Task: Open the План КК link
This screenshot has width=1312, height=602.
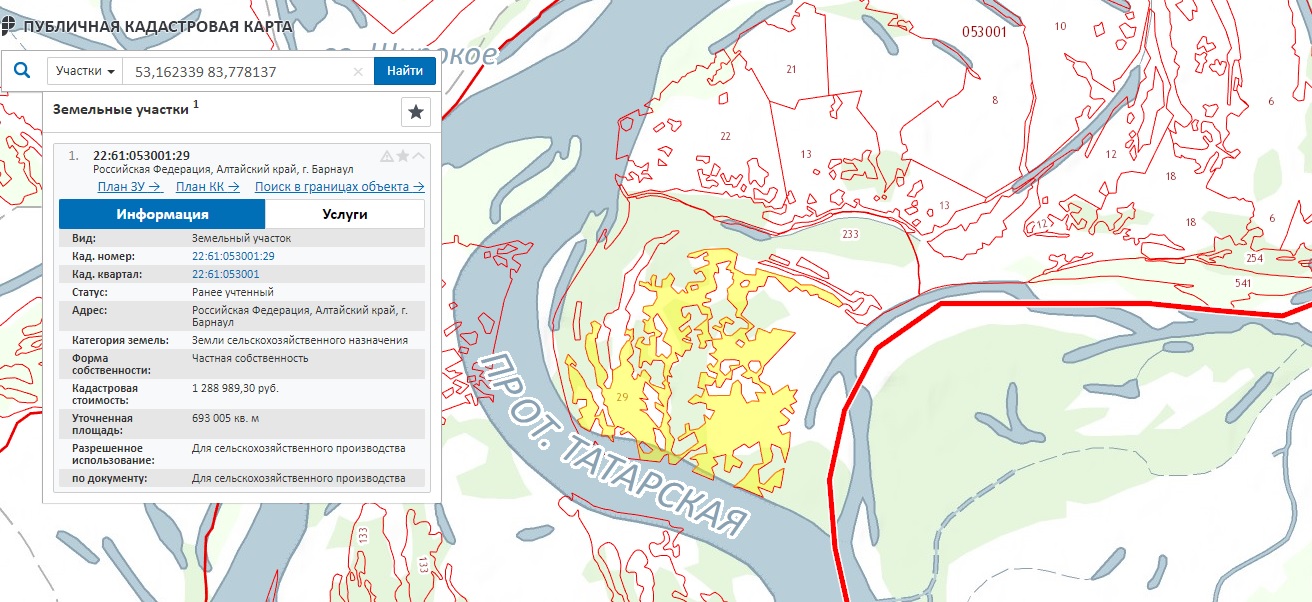Action: tap(207, 187)
